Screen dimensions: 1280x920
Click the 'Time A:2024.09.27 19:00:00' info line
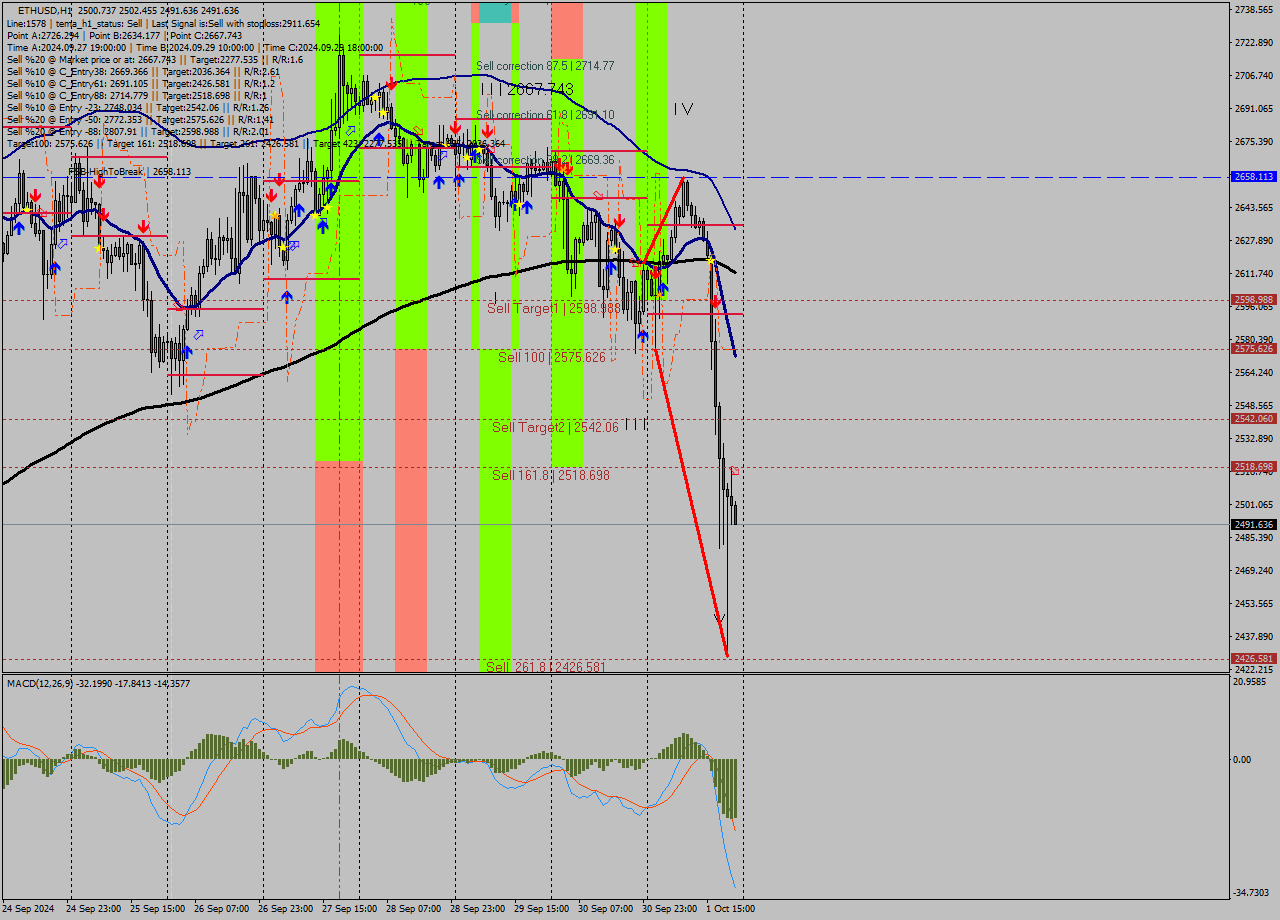[195, 47]
